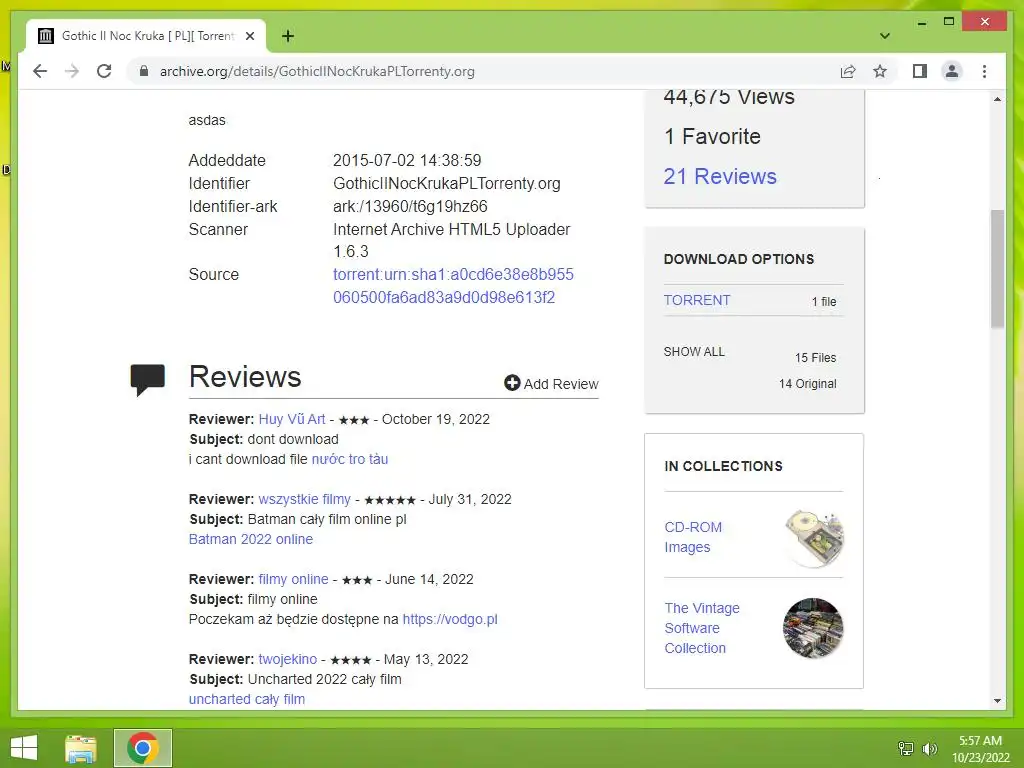Click the 1 Favorite text

tap(712, 136)
